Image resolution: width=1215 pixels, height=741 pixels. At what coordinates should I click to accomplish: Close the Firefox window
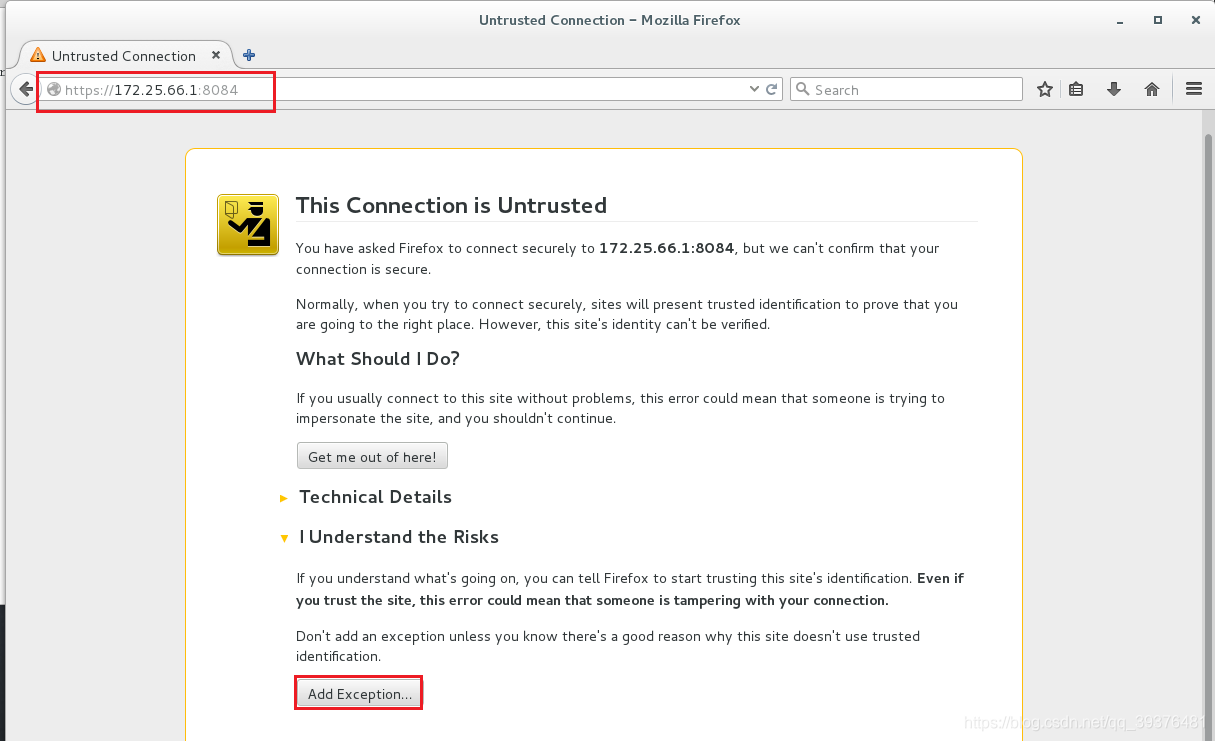pyautogui.click(x=1194, y=20)
